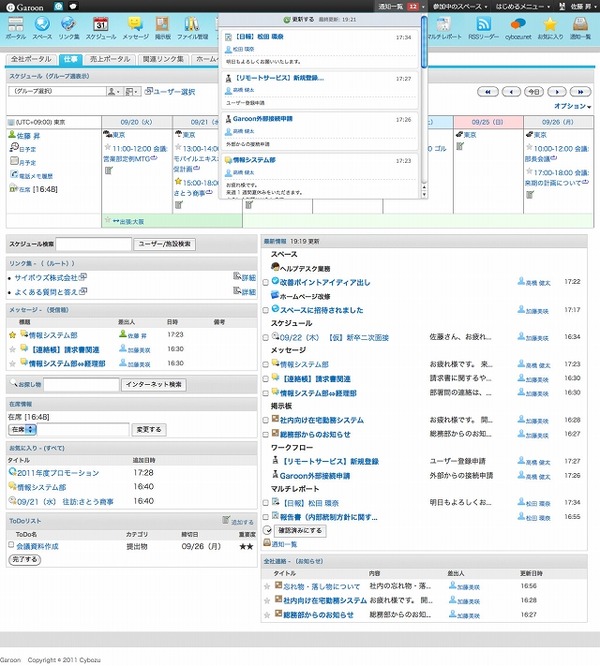The height and width of the screenshot is (666, 600).
Task: Expand the オプション menu
Action: pos(572,106)
